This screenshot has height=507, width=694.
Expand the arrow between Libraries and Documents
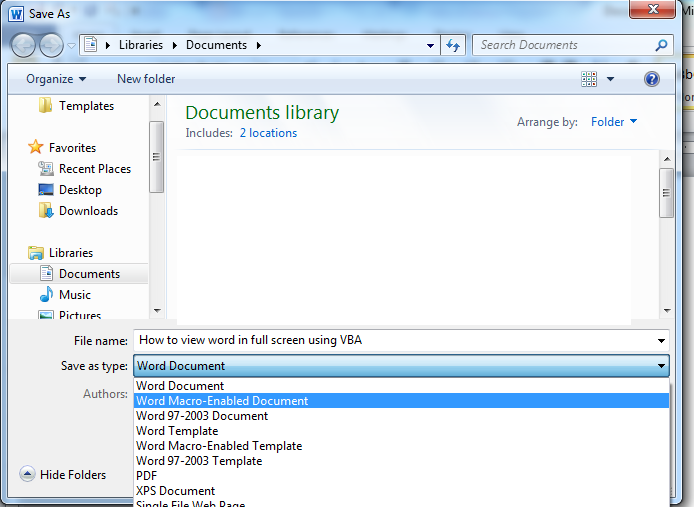(175, 45)
